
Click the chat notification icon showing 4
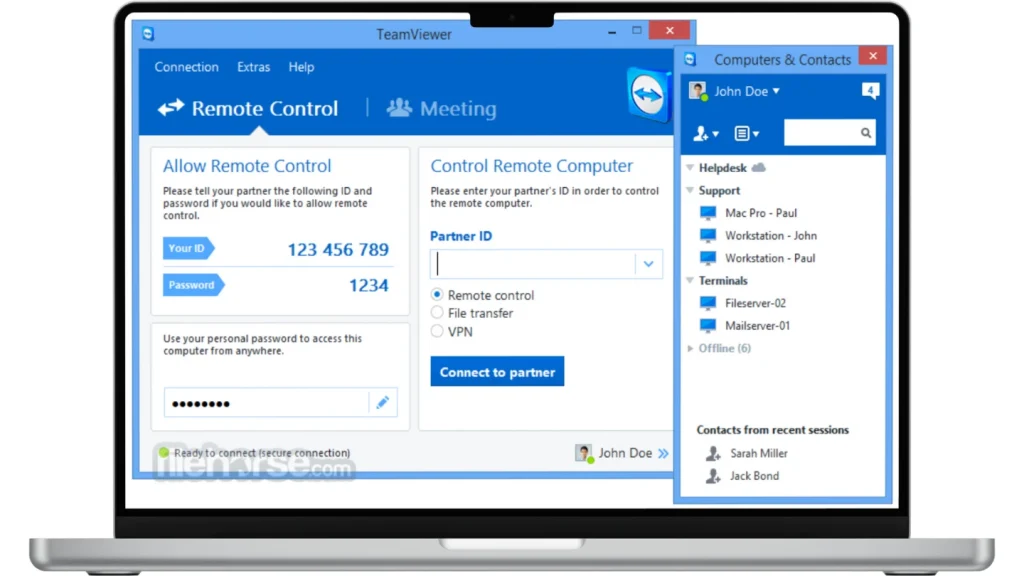[870, 91]
